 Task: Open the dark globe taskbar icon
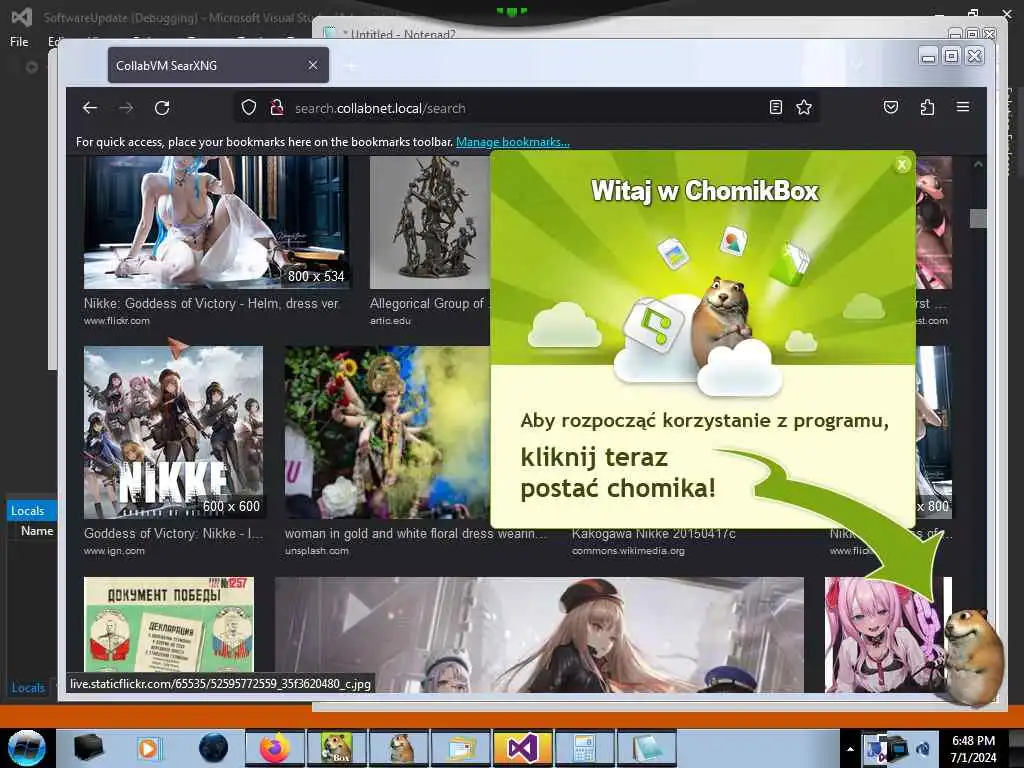(214, 748)
